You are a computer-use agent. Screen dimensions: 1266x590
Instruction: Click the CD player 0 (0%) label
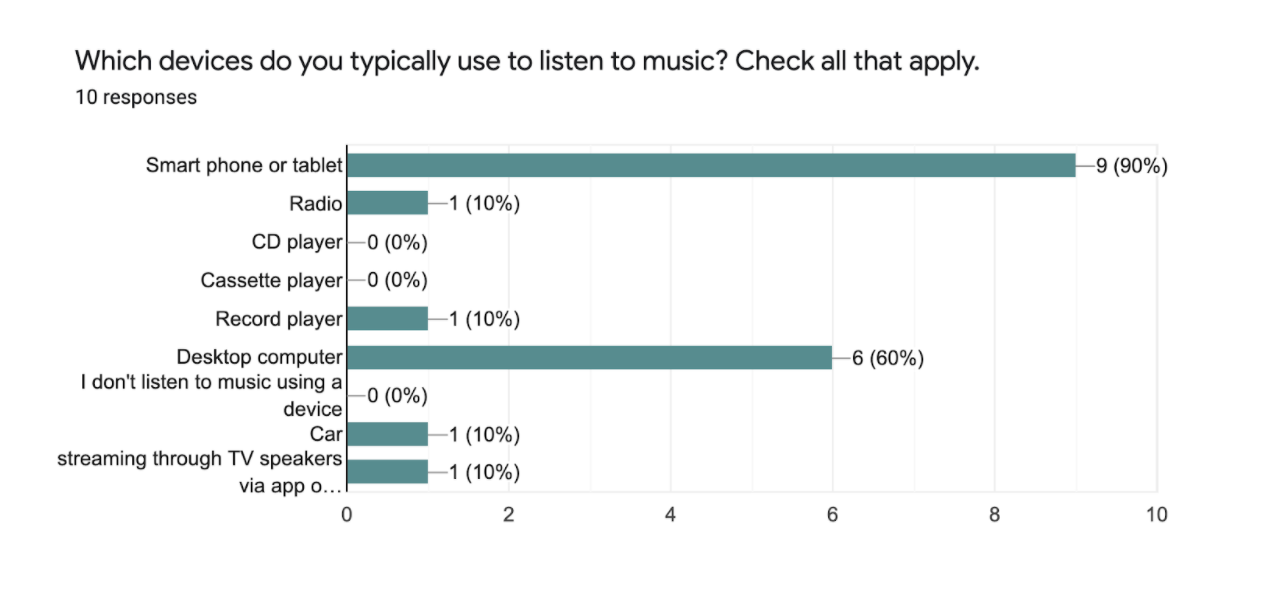point(397,242)
